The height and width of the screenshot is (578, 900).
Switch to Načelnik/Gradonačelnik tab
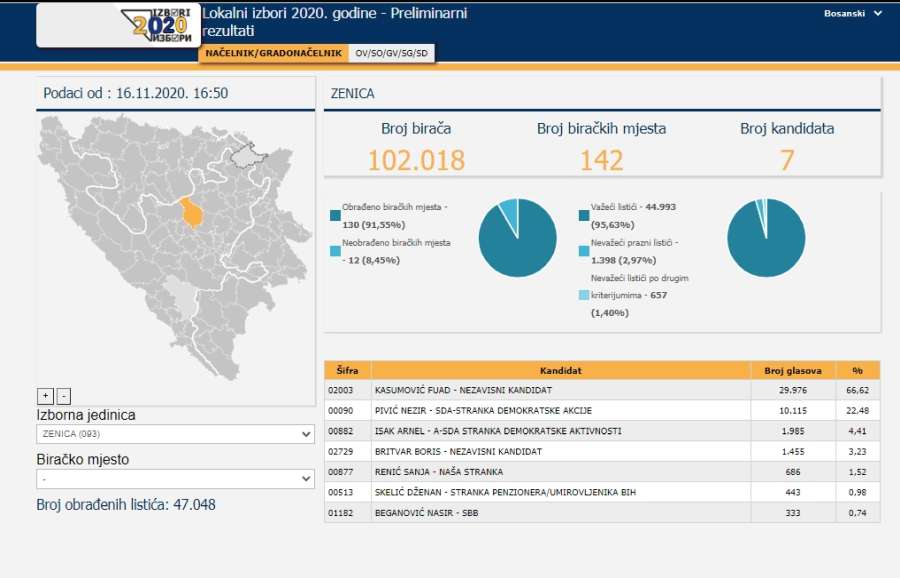click(x=274, y=53)
